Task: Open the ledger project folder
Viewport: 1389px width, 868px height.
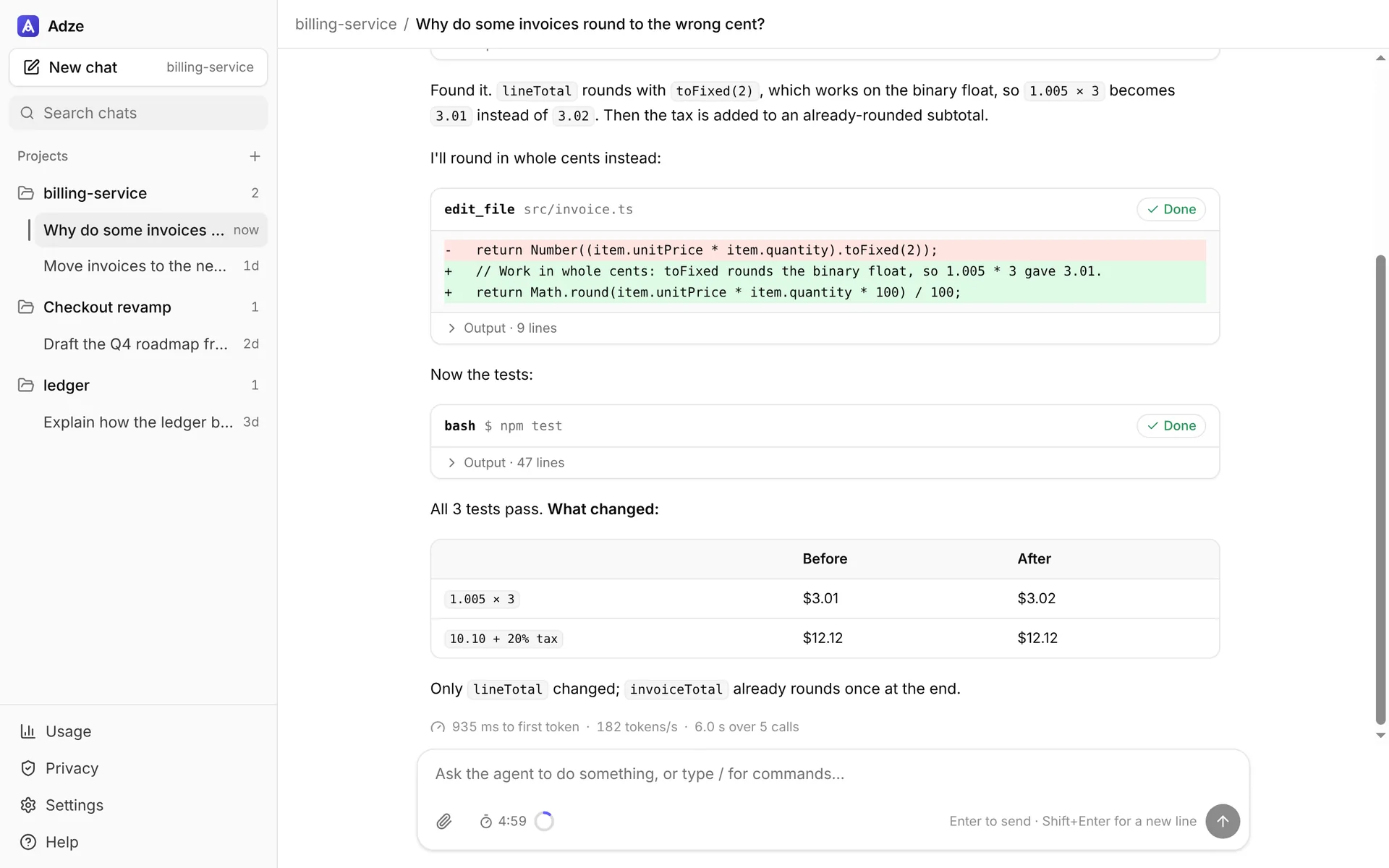Action: pyautogui.click(x=138, y=385)
